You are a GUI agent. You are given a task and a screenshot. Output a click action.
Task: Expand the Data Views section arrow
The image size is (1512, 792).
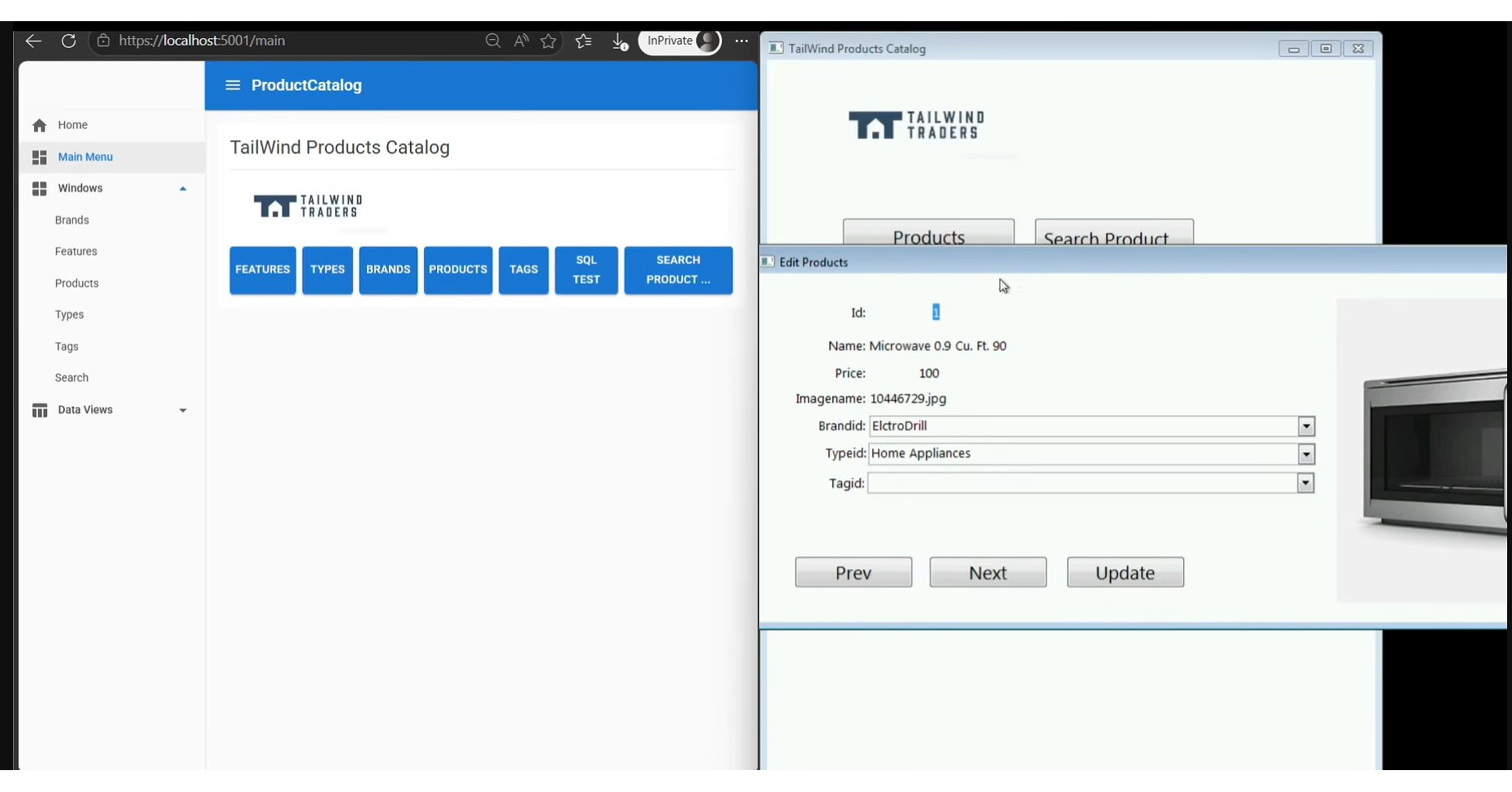pyautogui.click(x=183, y=410)
